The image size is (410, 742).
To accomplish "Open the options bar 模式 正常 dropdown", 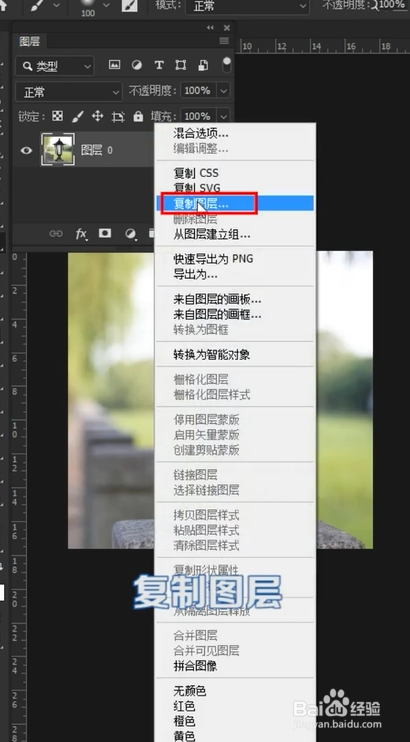I will 247,6.
